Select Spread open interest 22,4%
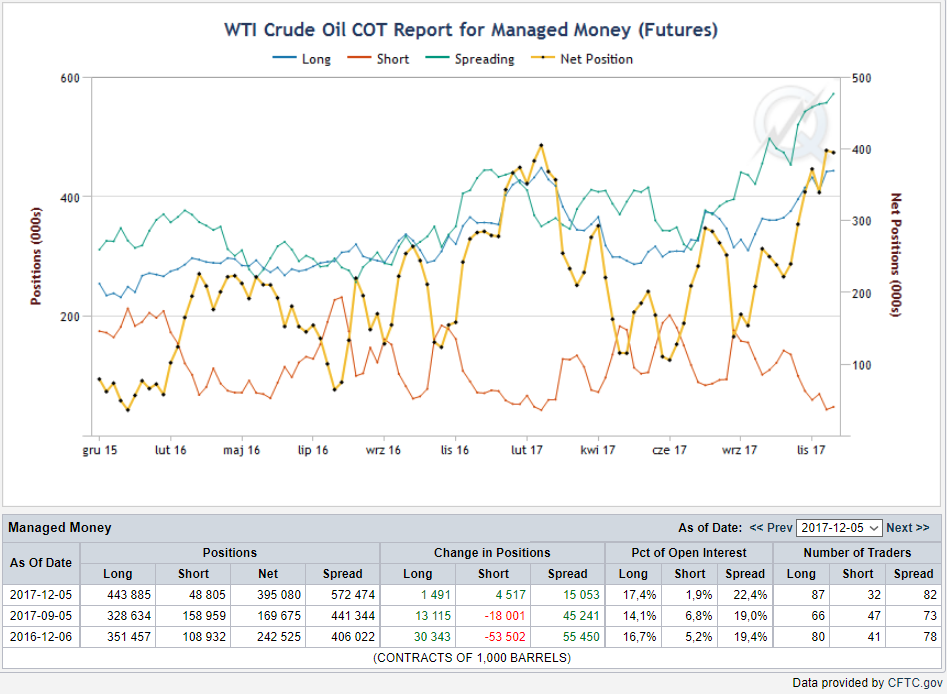The height and width of the screenshot is (694, 947). [x=750, y=595]
